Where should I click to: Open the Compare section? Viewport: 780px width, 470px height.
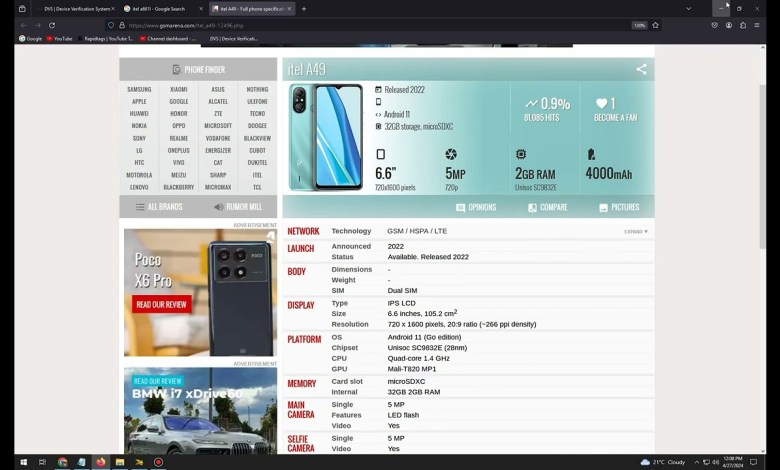[x=547, y=207]
